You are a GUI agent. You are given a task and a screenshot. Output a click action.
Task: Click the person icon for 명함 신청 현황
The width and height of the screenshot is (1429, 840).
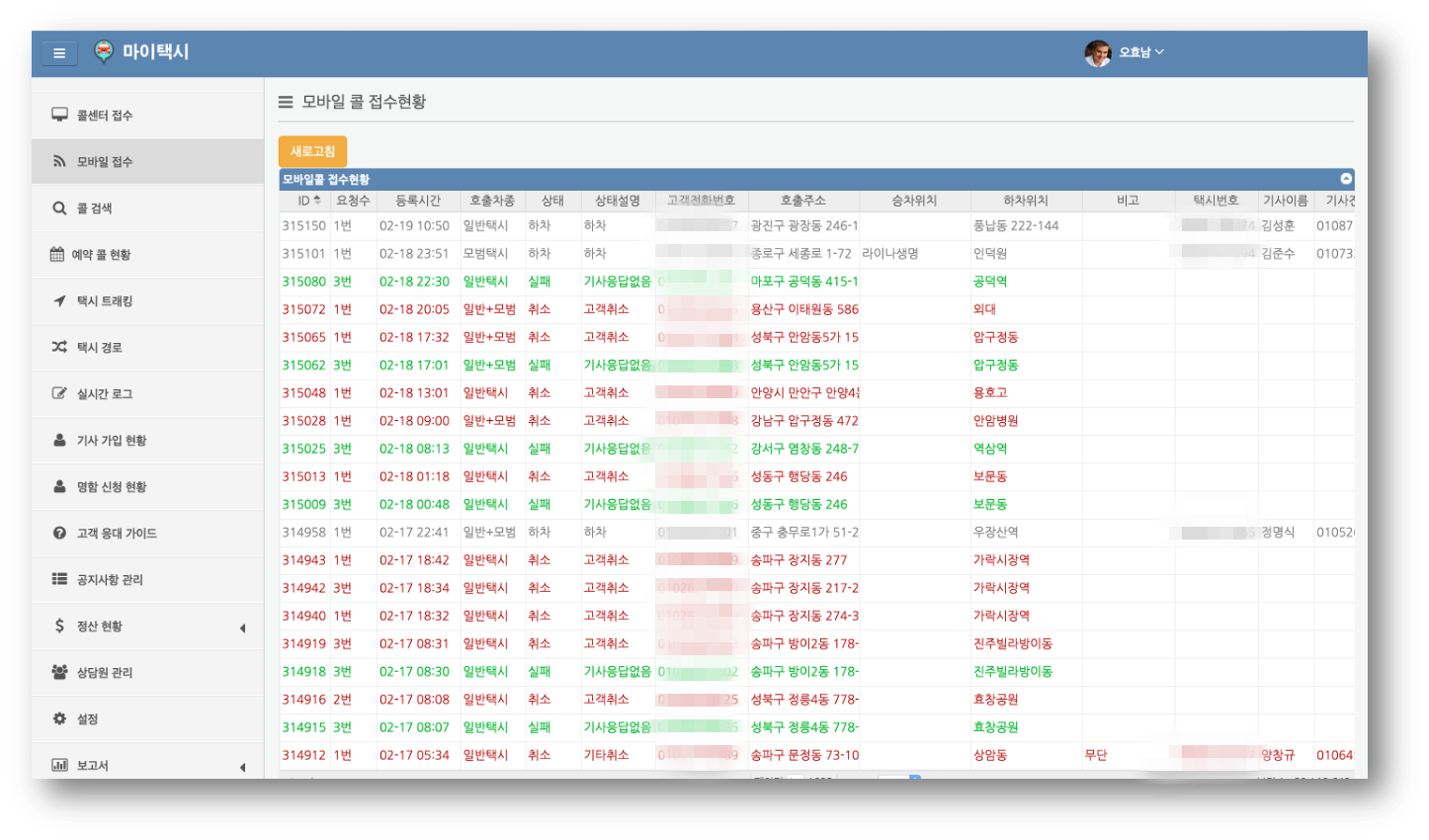click(x=59, y=486)
